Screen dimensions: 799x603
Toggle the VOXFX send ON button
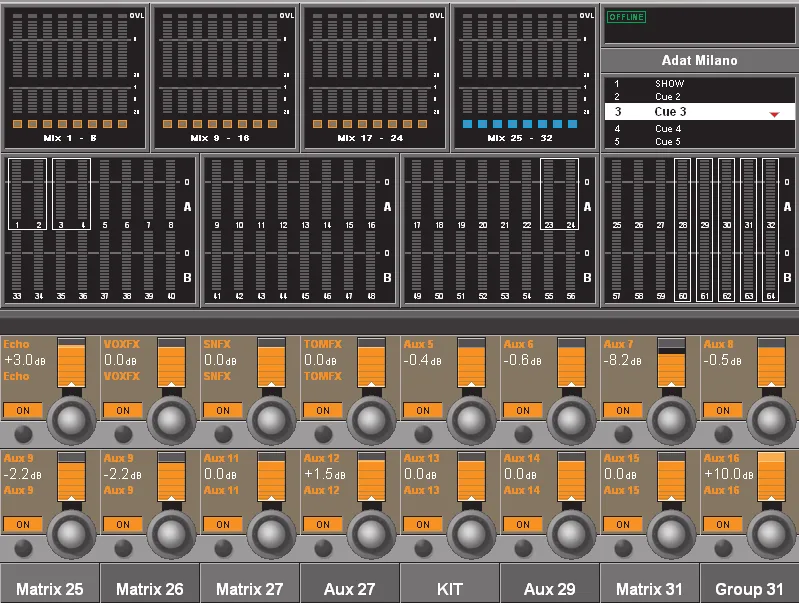click(x=123, y=410)
